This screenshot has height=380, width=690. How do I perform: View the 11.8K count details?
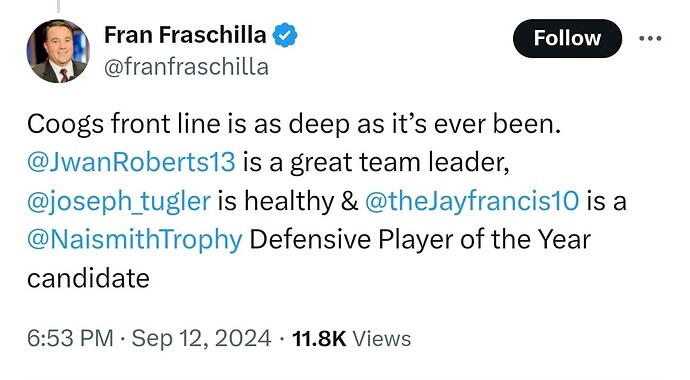pyautogui.click(x=319, y=338)
